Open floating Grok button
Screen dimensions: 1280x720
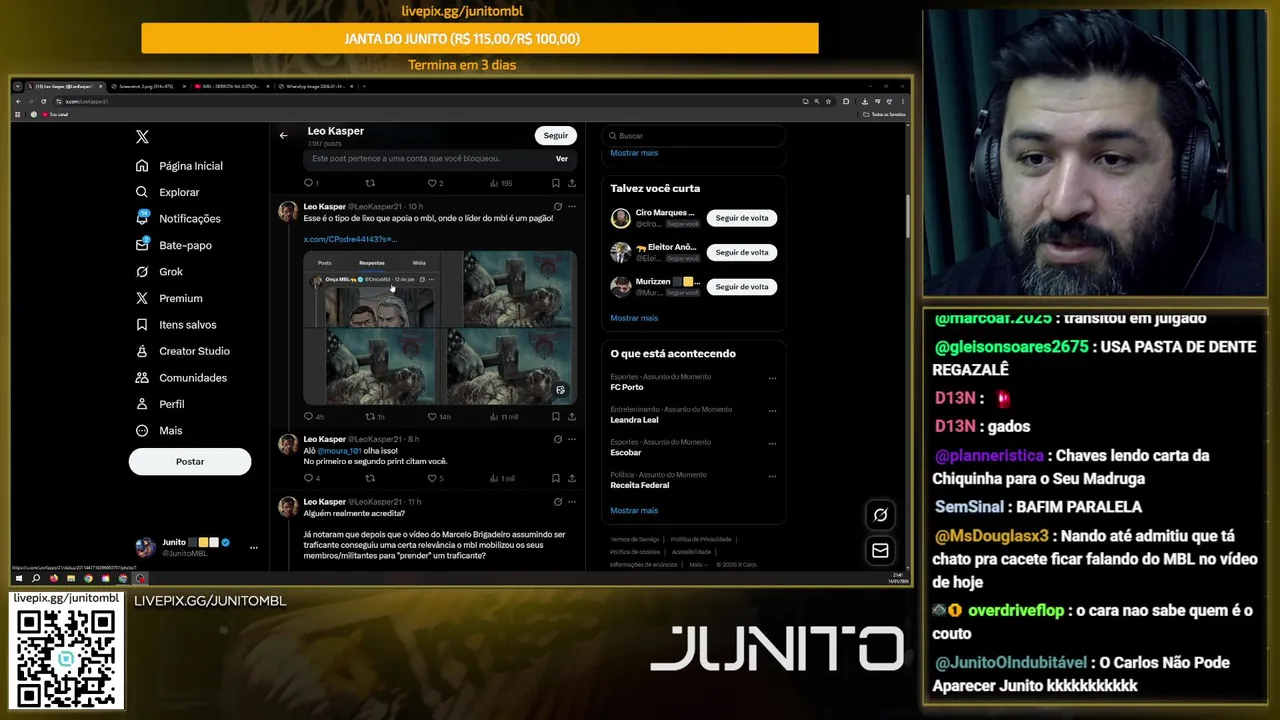pos(880,515)
